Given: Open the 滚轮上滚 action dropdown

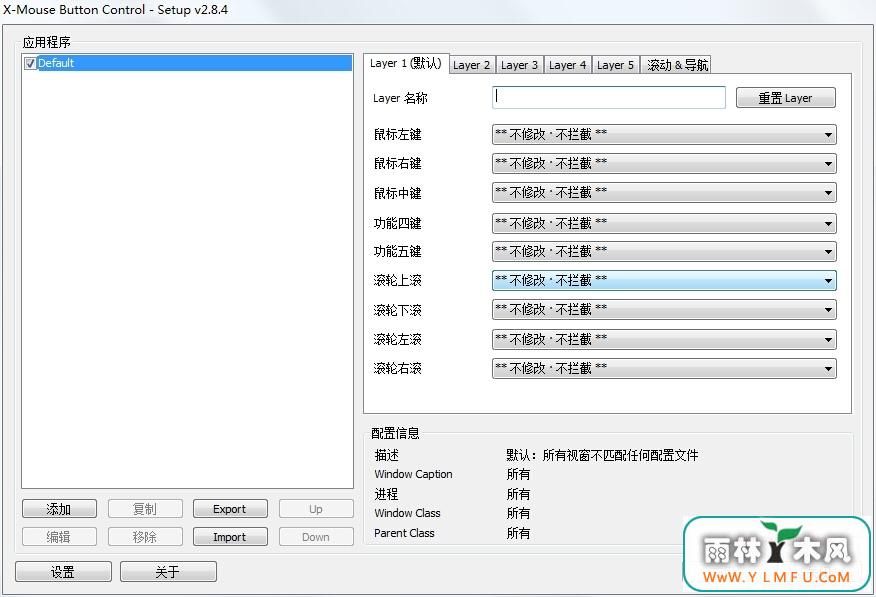Looking at the screenshot, I should point(664,280).
